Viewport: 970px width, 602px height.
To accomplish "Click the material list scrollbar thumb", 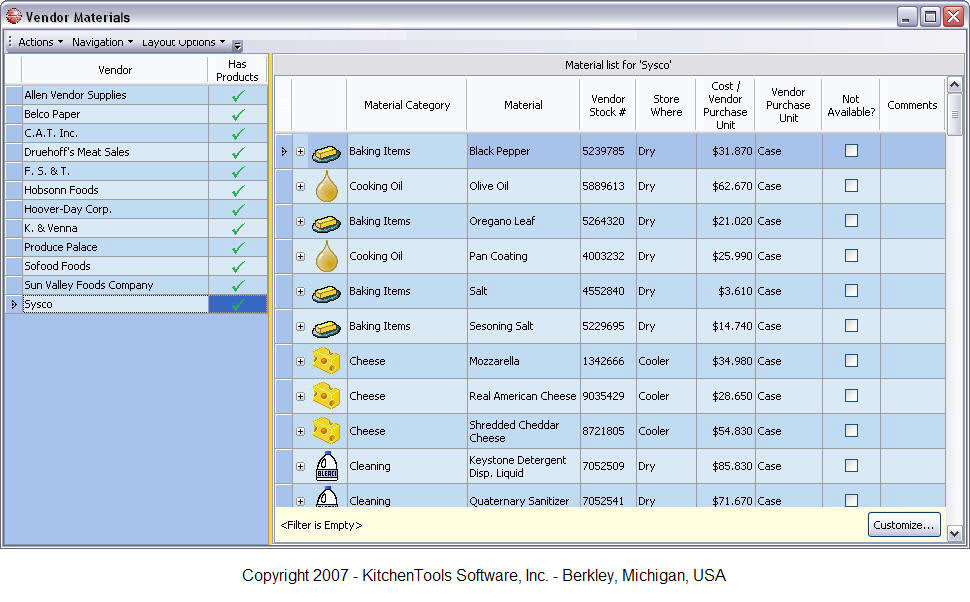I will coord(955,114).
